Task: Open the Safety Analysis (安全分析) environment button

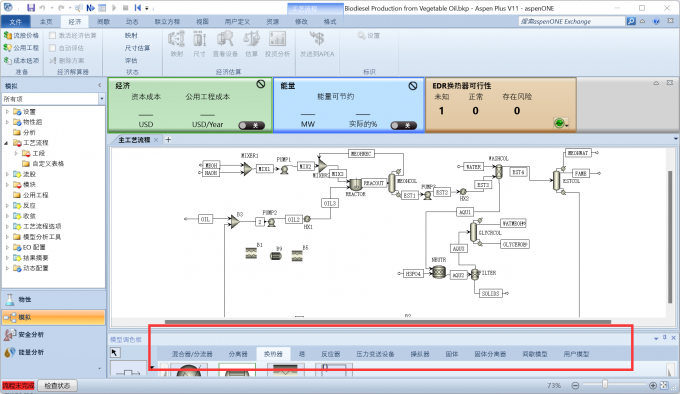Action: click(54, 335)
